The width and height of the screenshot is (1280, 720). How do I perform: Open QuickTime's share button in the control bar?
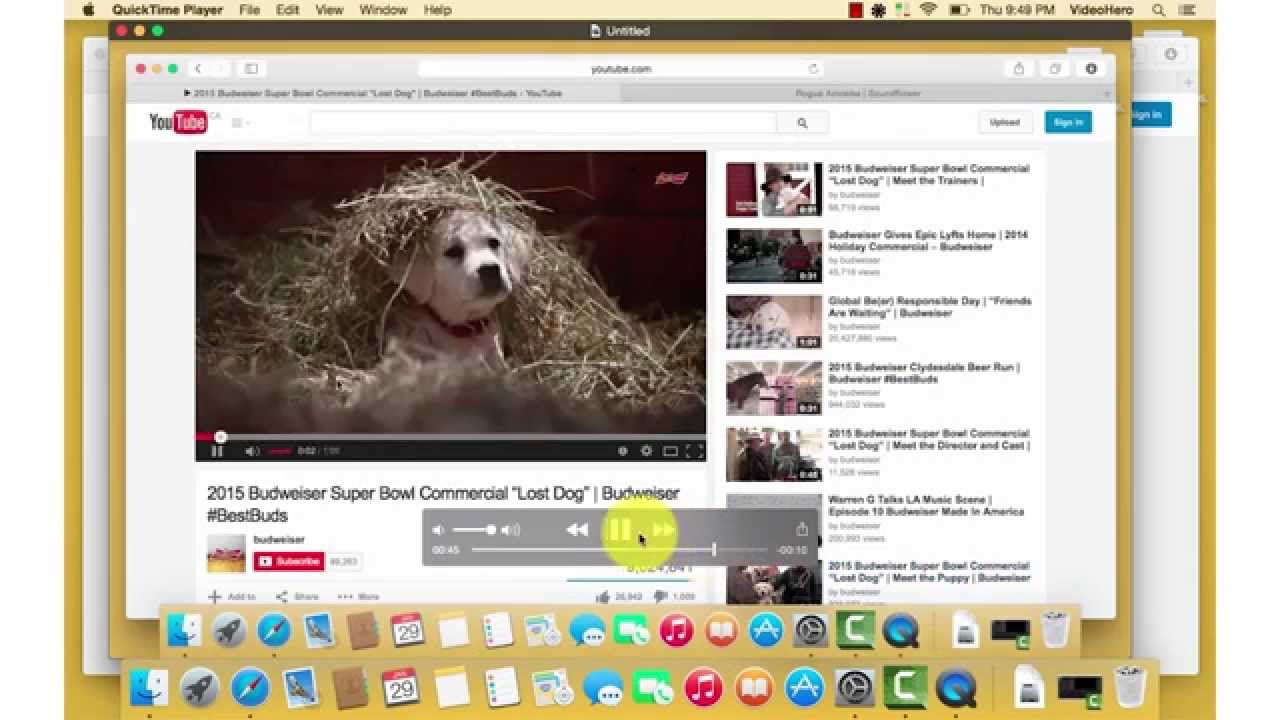[x=801, y=529]
